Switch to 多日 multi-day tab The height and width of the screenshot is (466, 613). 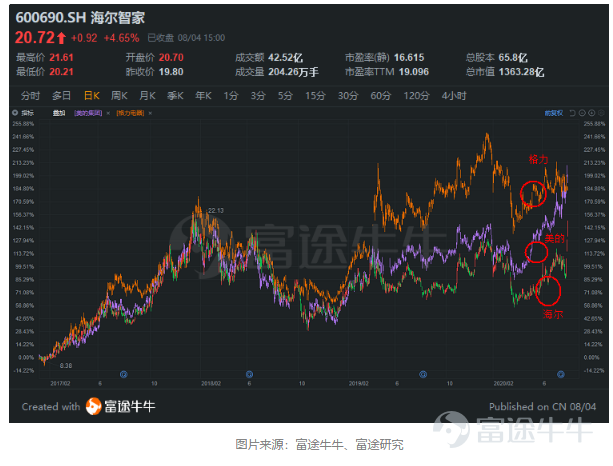coord(61,96)
